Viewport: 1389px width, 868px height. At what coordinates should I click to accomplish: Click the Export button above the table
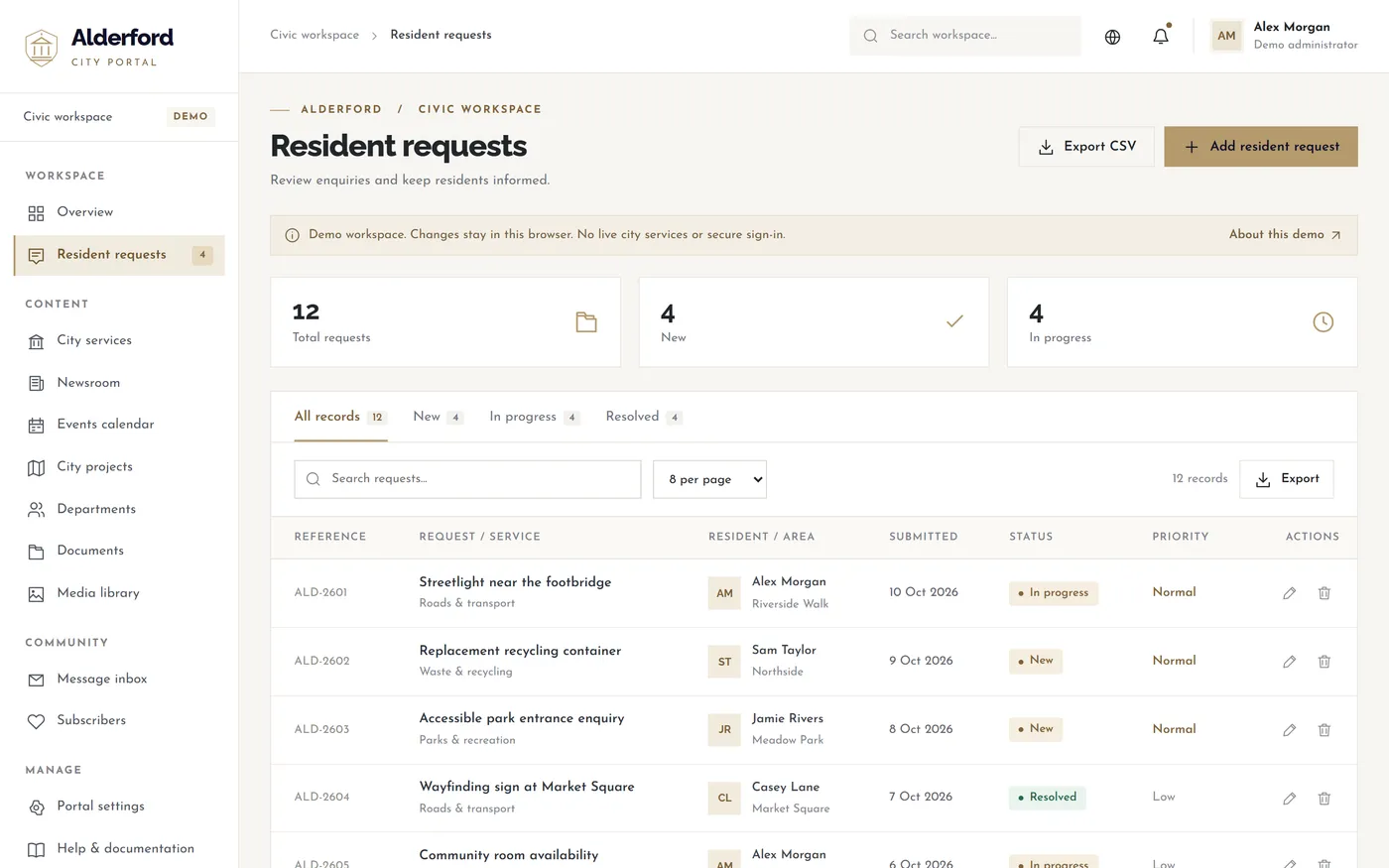(x=1287, y=479)
